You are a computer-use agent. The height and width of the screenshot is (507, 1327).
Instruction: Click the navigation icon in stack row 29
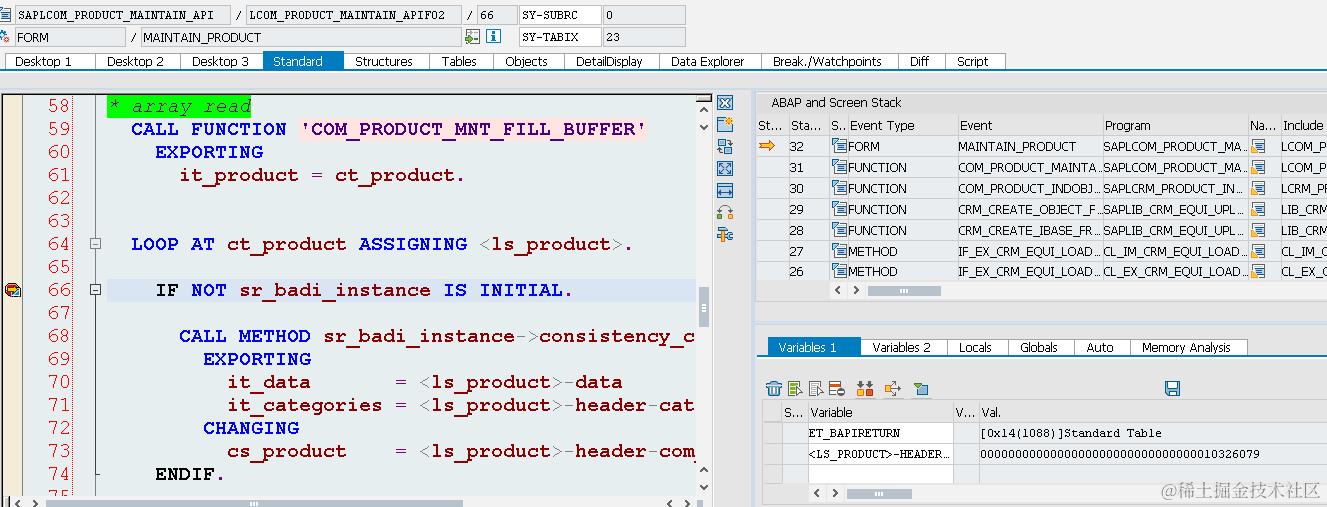pos(1259,209)
